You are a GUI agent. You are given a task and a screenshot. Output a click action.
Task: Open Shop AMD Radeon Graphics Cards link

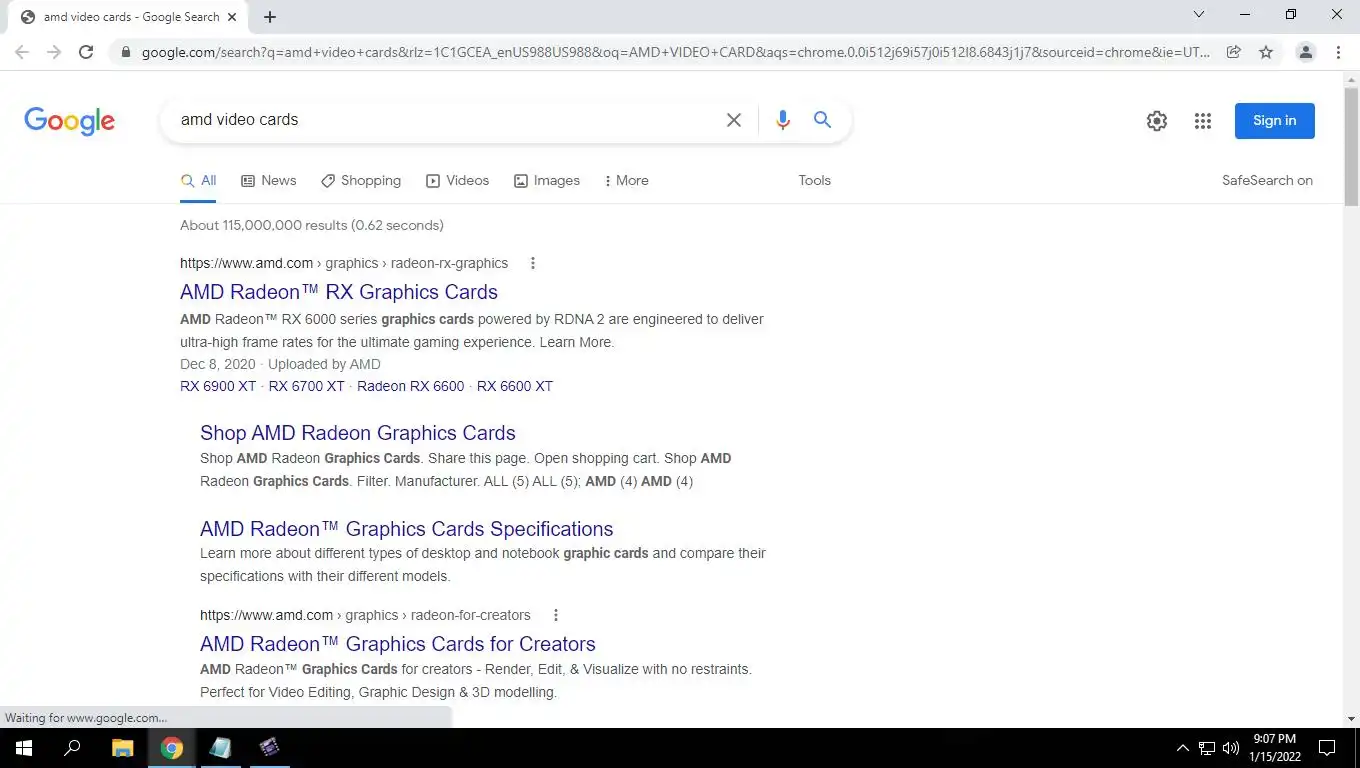(358, 433)
